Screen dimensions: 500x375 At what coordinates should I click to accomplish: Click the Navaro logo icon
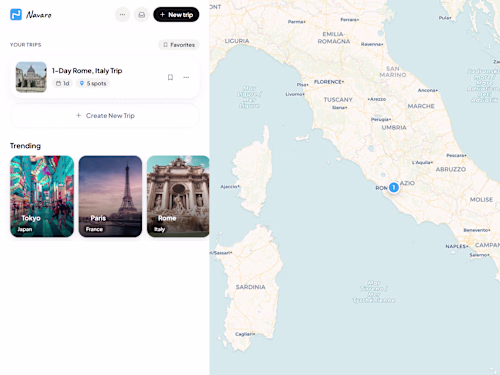16,15
